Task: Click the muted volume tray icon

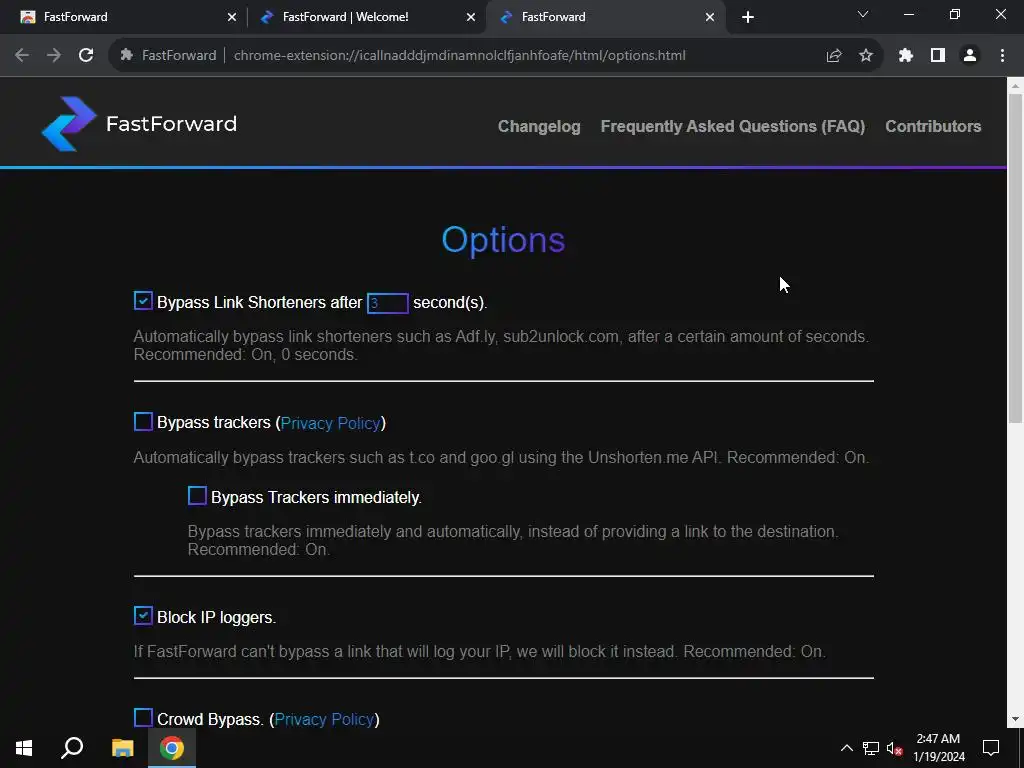Action: click(895, 748)
